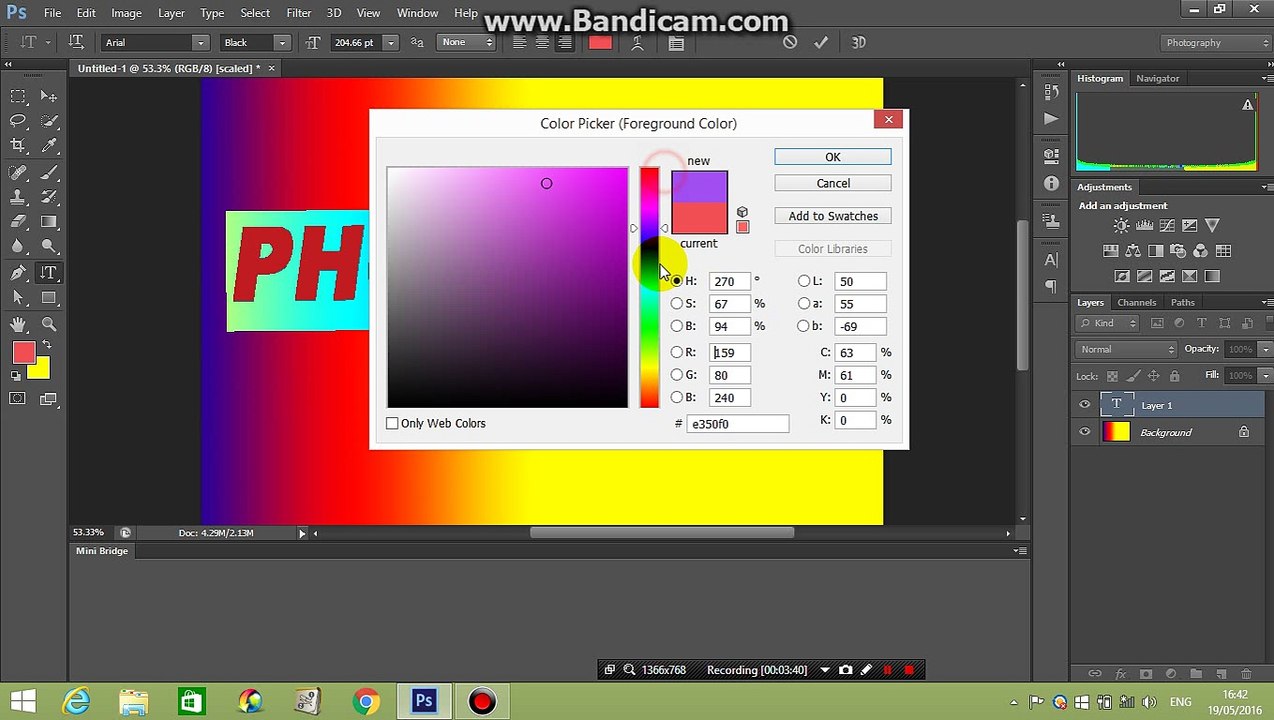Select the Hand tool

click(x=18, y=324)
